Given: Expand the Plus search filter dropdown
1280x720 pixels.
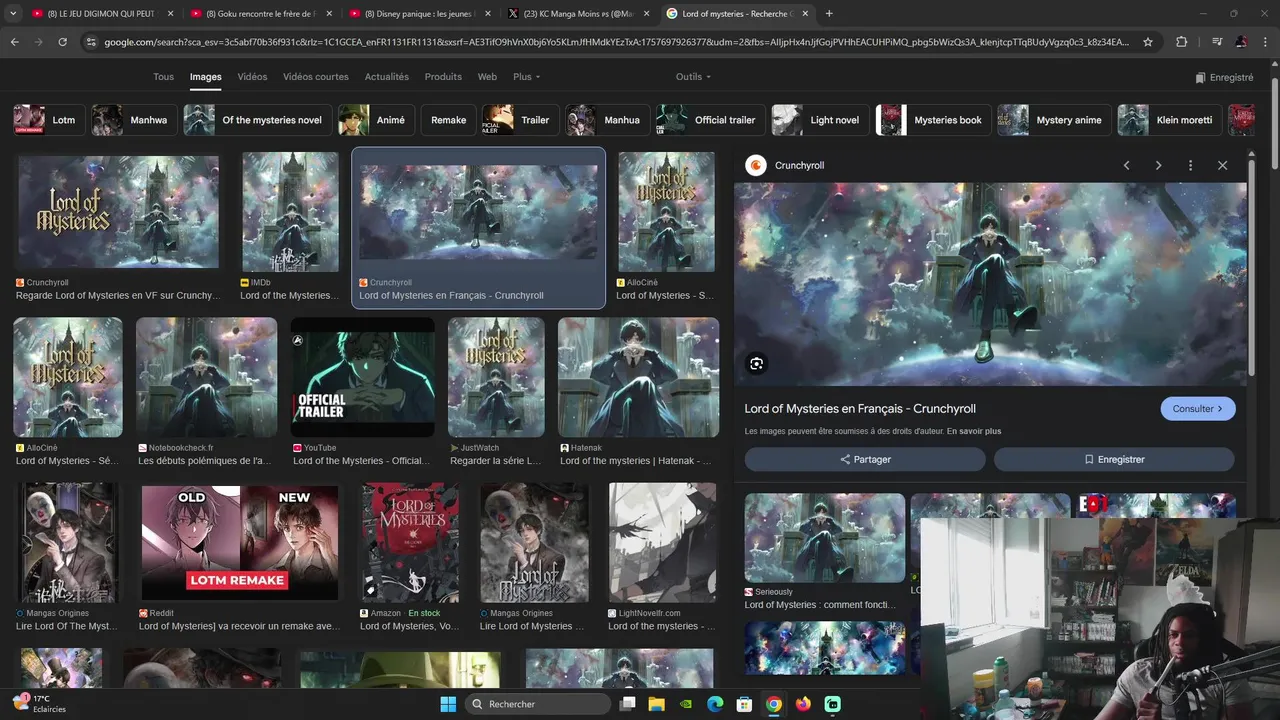Looking at the screenshot, I should coord(526,77).
